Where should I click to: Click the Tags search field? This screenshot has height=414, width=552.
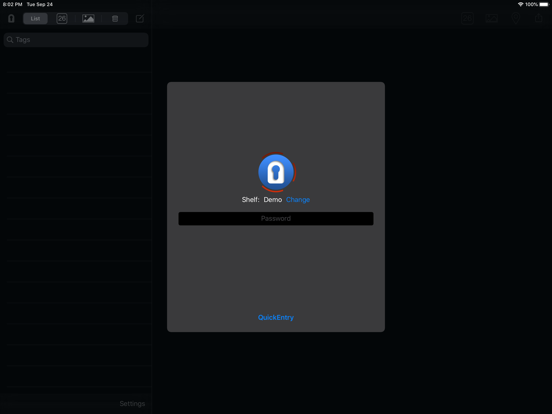pyautogui.click(x=76, y=40)
